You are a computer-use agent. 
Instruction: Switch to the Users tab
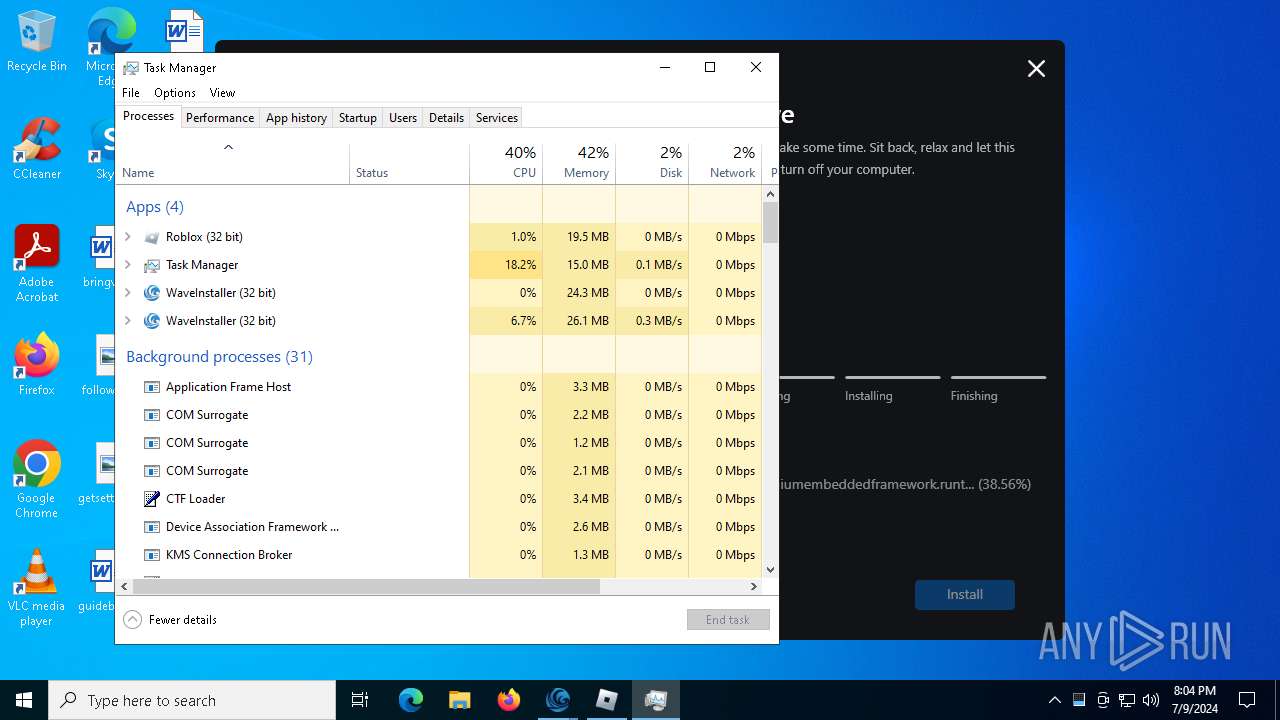point(403,117)
